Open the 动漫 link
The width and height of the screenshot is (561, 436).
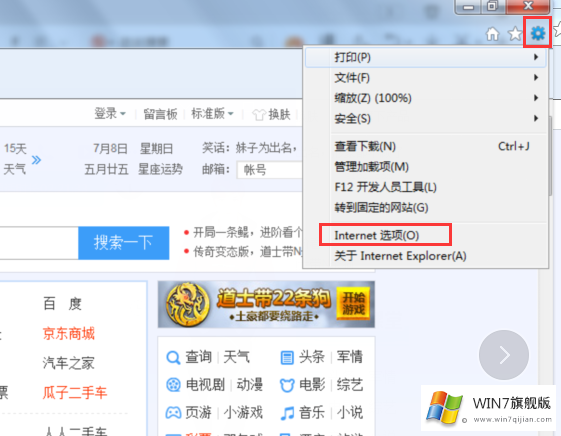point(250,385)
